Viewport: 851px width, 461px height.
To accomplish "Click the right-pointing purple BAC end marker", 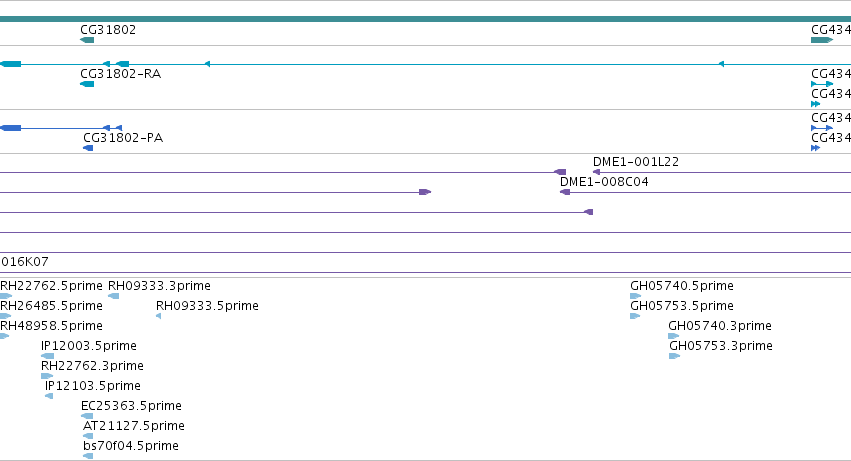I will pyautogui.click(x=425, y=192).
